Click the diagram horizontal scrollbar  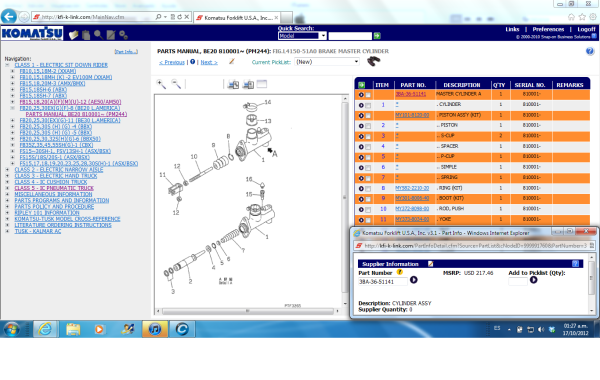[248, 311]
